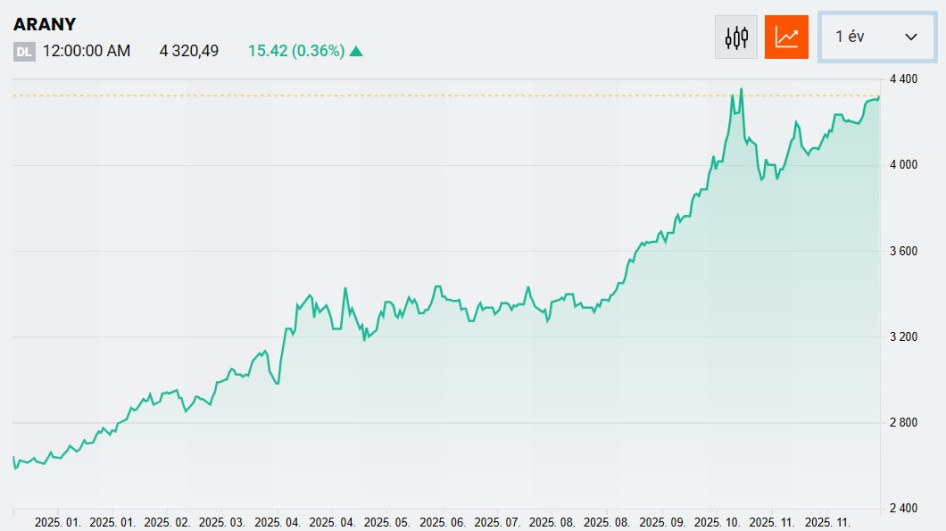Viewport: 946px width, 531px height.
Task: Click the 4 320,49 current price value
Action: (x=189, y=51)
